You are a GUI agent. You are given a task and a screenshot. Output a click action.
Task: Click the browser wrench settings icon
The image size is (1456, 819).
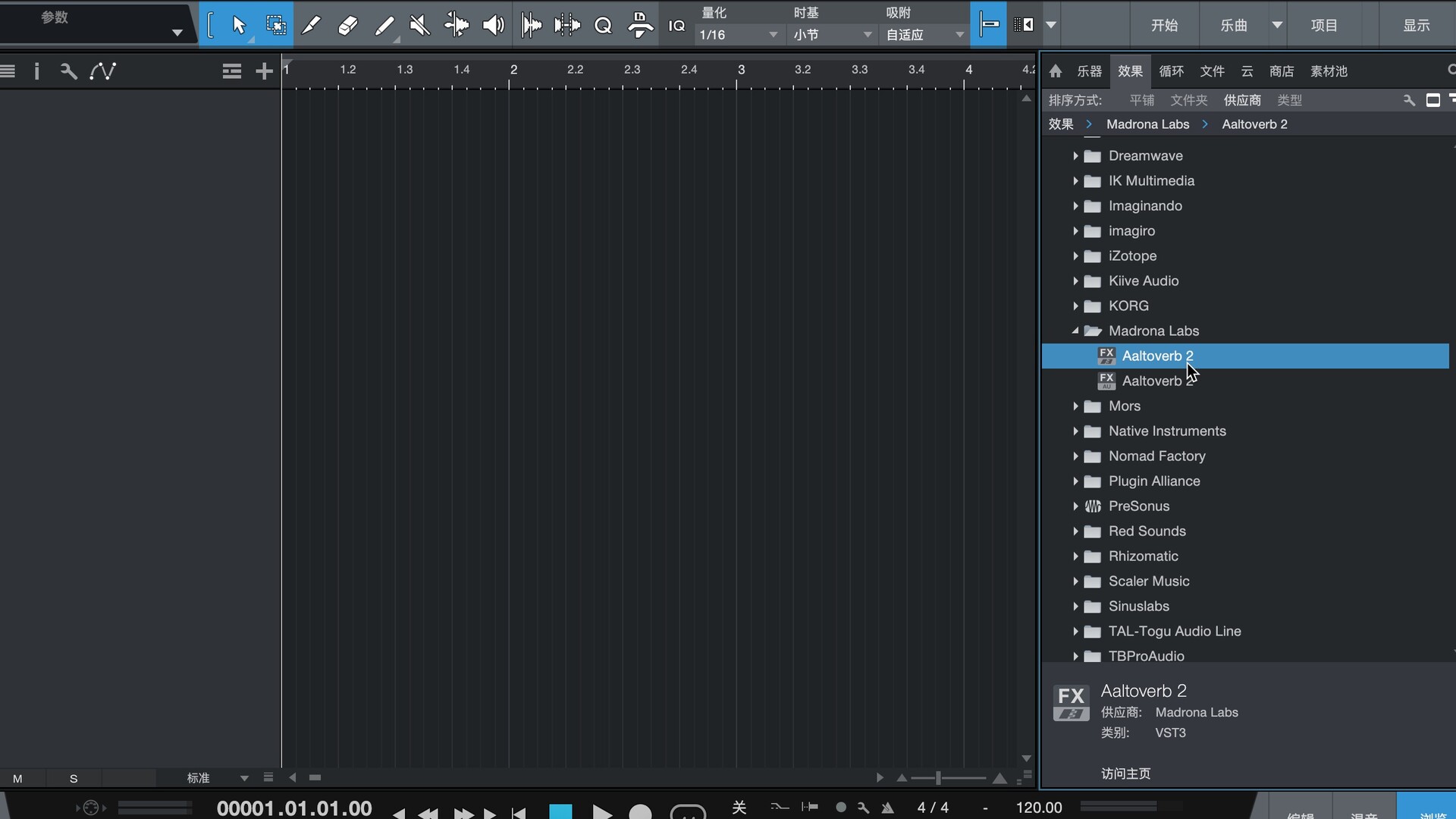(1409, 100)
